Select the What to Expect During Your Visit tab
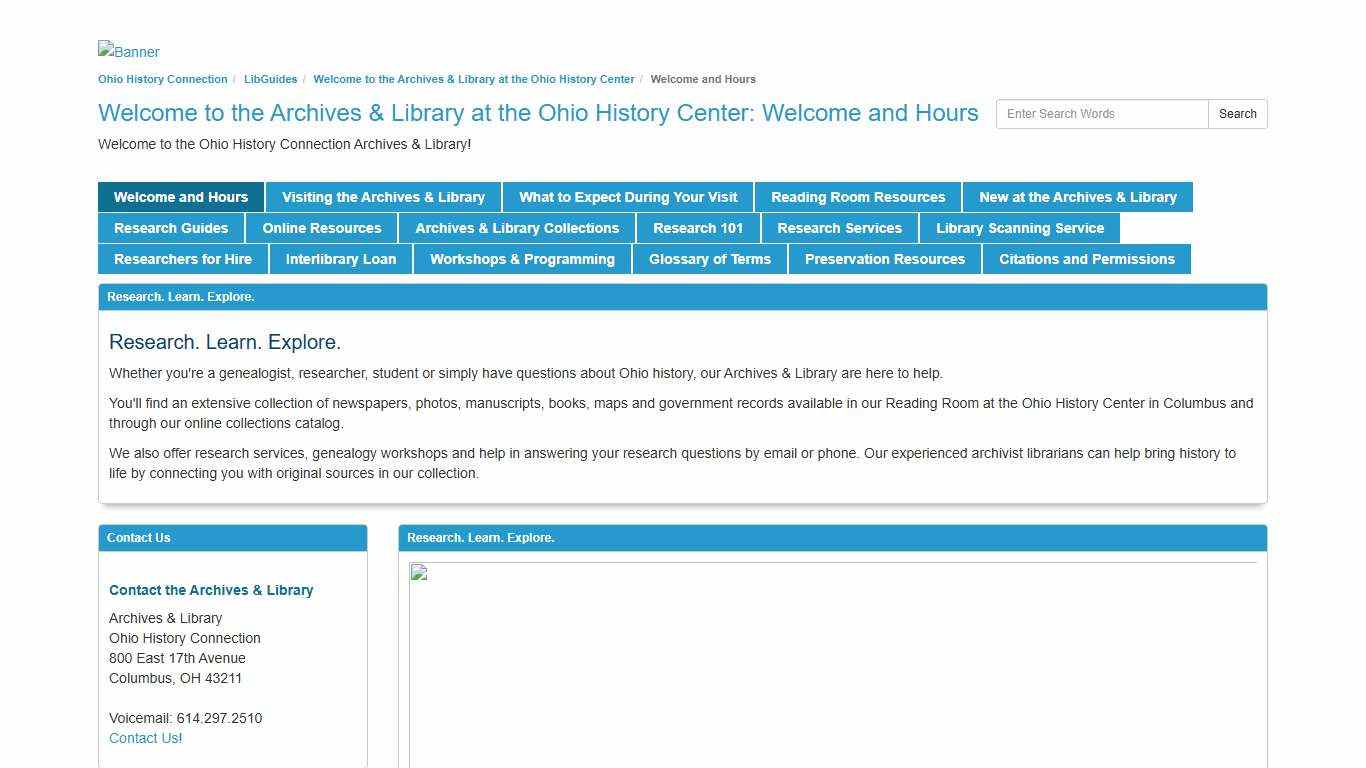Image resolution: width=1366 pixels, height=768 pixels. [627, 197]
